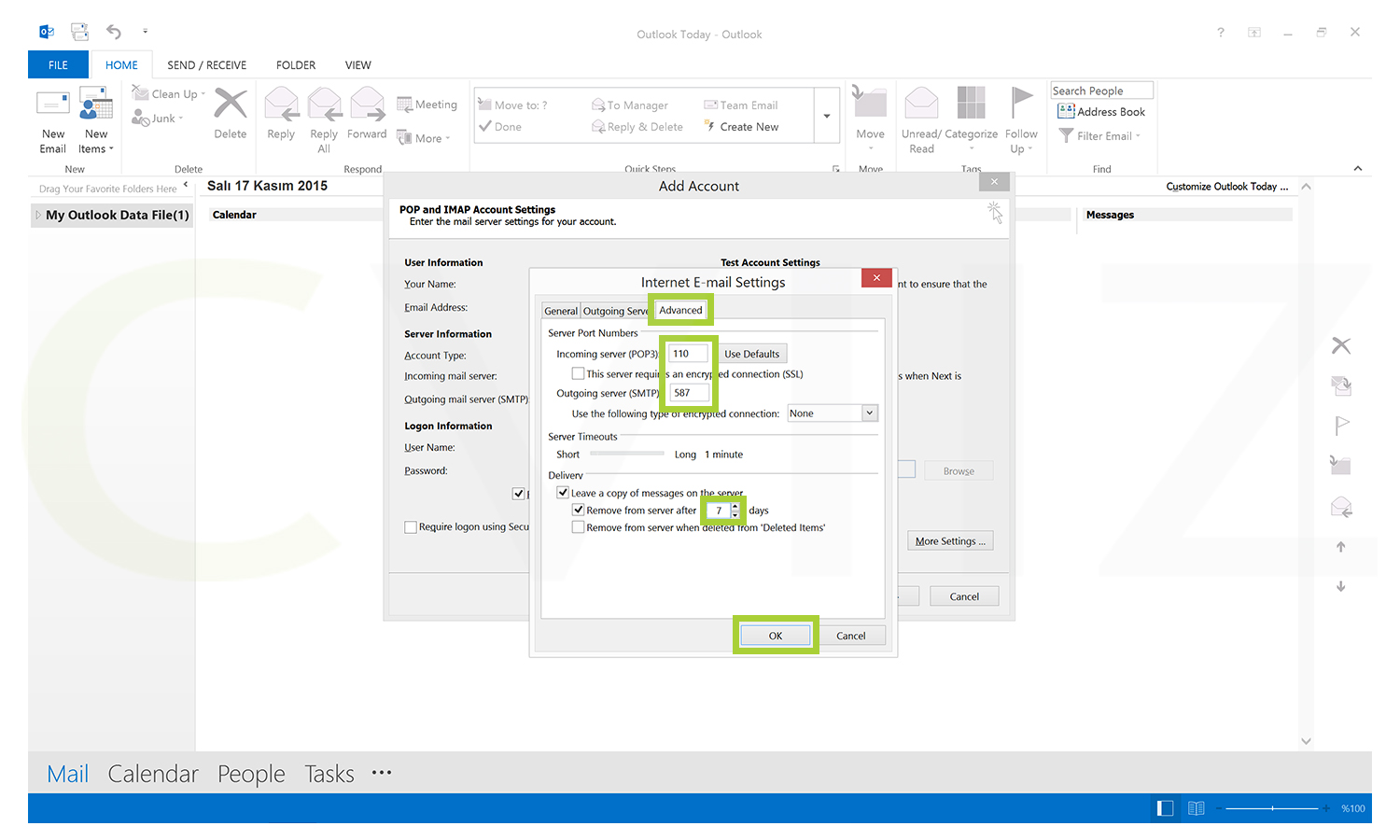1400x840 pixels.
Task: Click the Unread/Read envelope icon
Action: [x=921, y=103]
